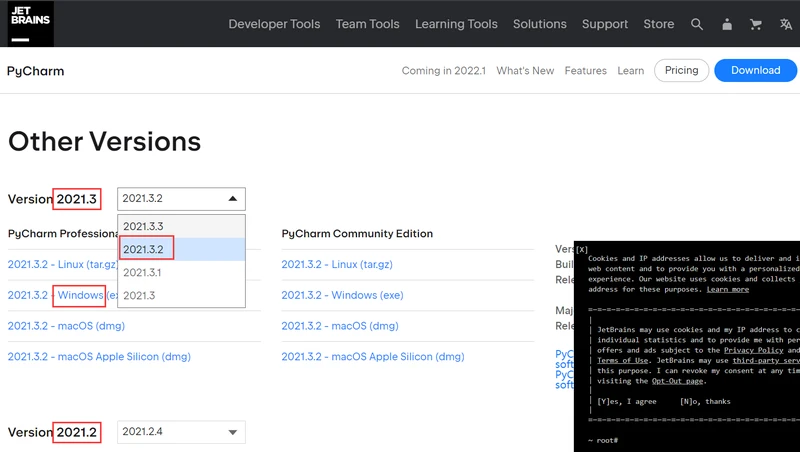
Task: Open the site search magnifier icon
Action: (x=697, y=24)
